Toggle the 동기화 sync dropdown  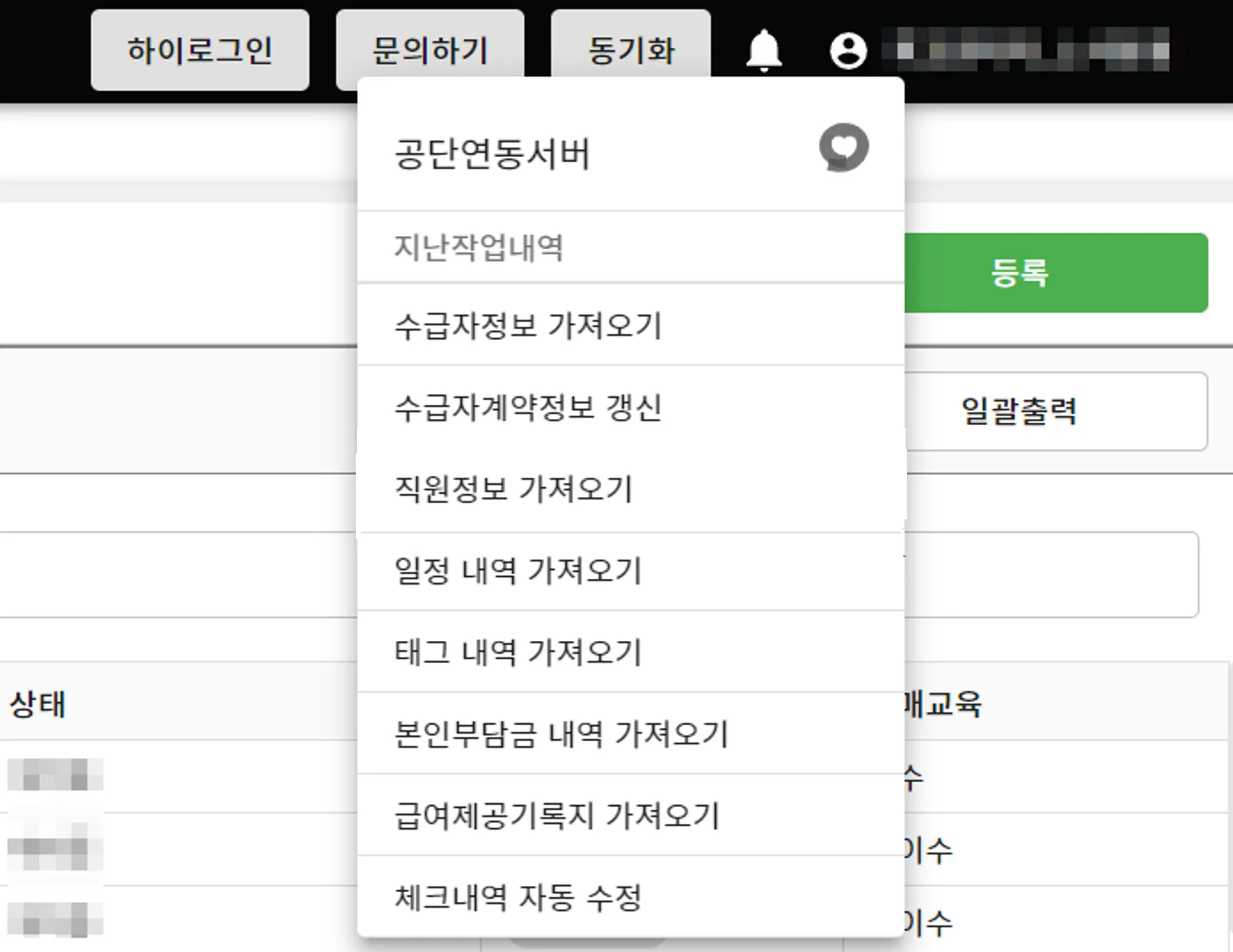(x=631, y=48)
